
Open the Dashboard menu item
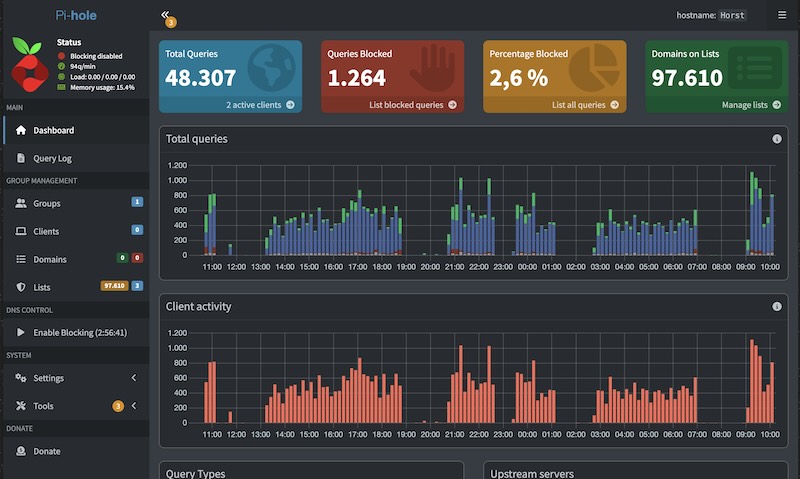point(76,130)
